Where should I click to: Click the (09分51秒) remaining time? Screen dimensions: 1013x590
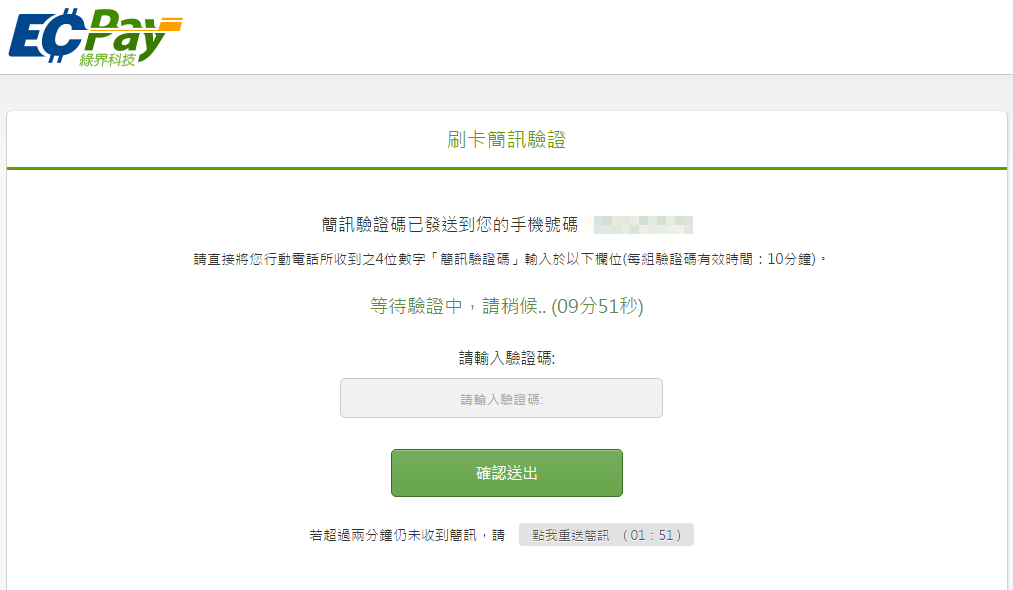598,306
